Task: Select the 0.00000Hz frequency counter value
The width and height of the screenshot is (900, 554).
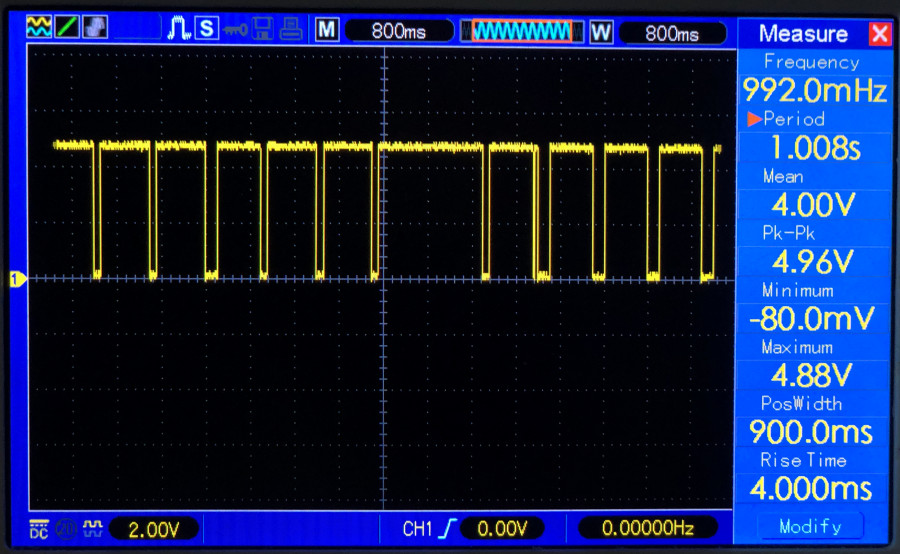Action: tap(648, 528)
